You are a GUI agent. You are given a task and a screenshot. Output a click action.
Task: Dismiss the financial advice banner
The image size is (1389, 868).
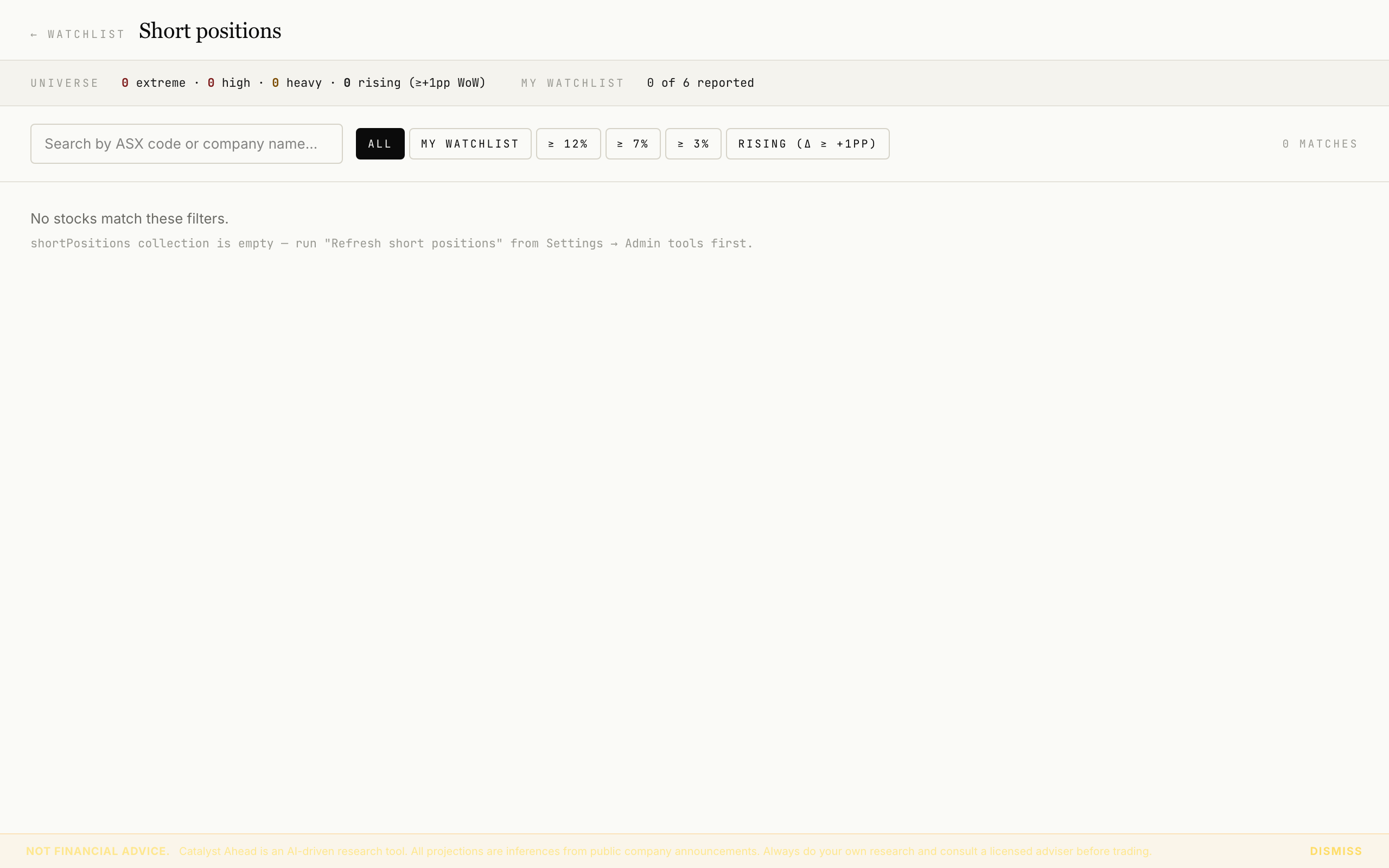click(x=1336, y=851)
